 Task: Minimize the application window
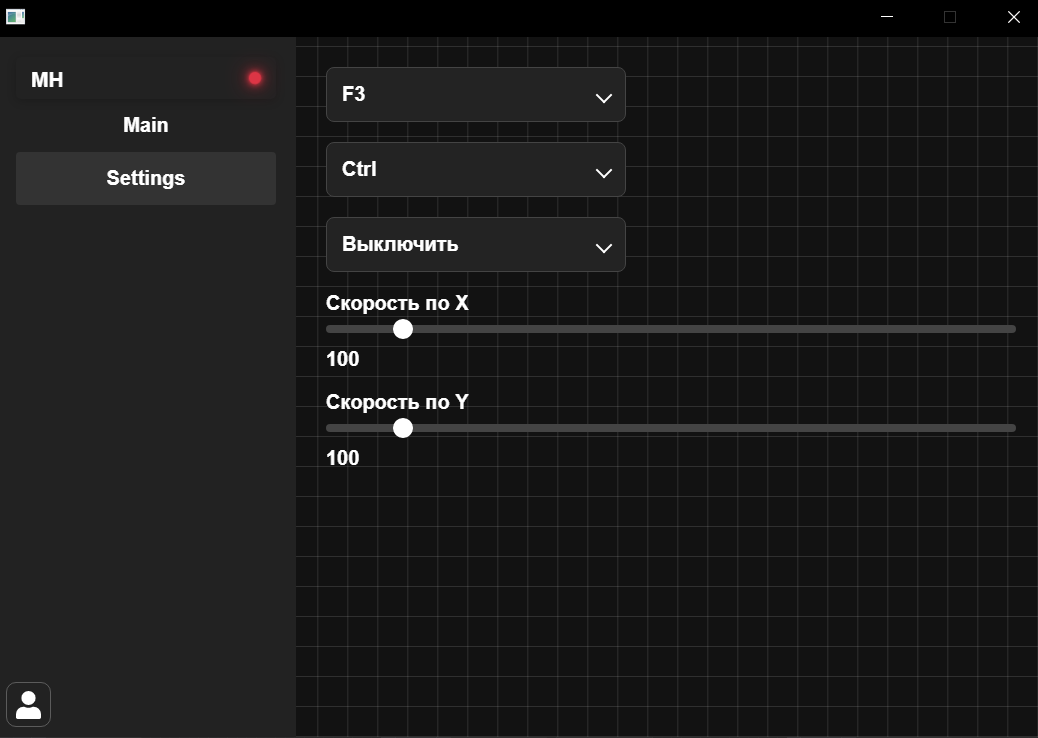(x=887, y=17)
